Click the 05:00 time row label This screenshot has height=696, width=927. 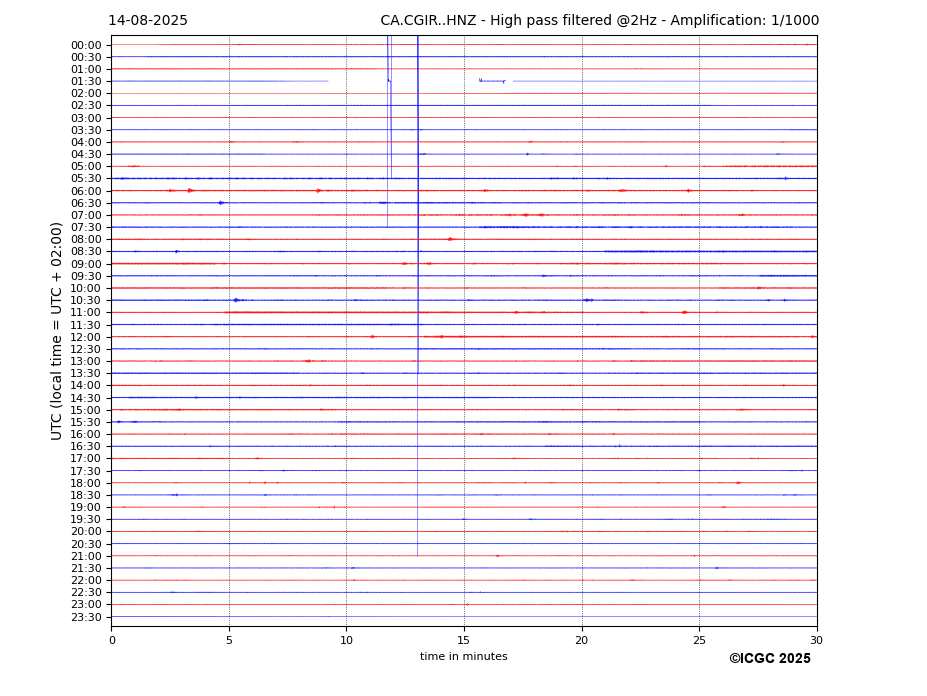point(86,166)
